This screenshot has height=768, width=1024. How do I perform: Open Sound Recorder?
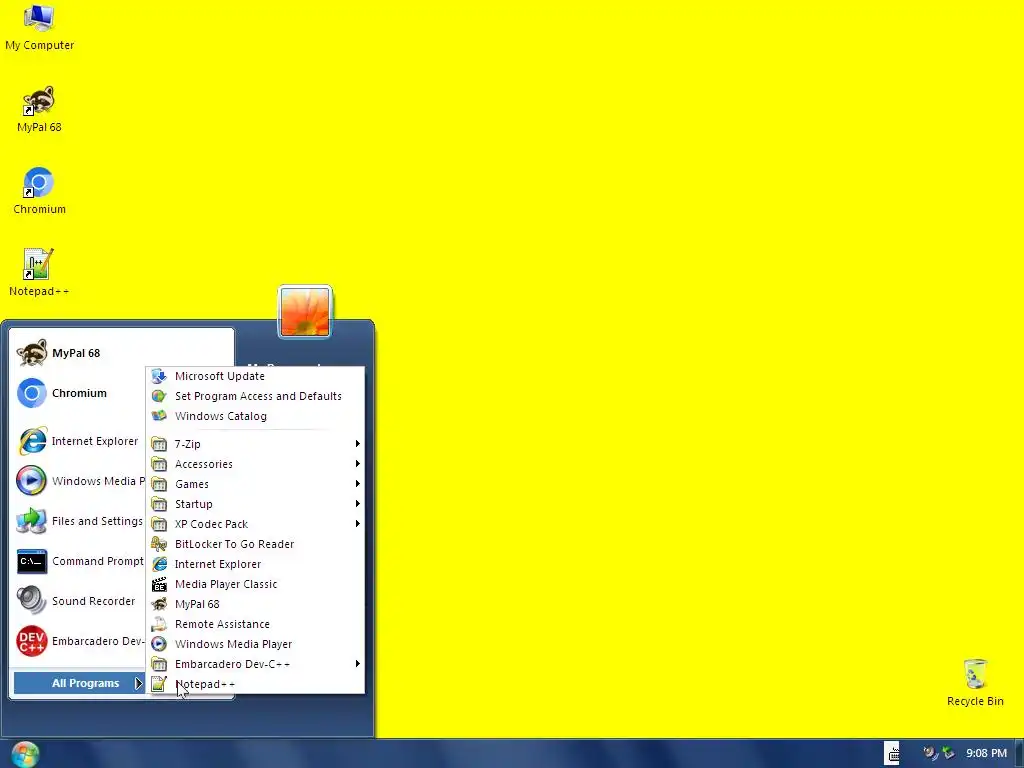(x=77, y=601)
